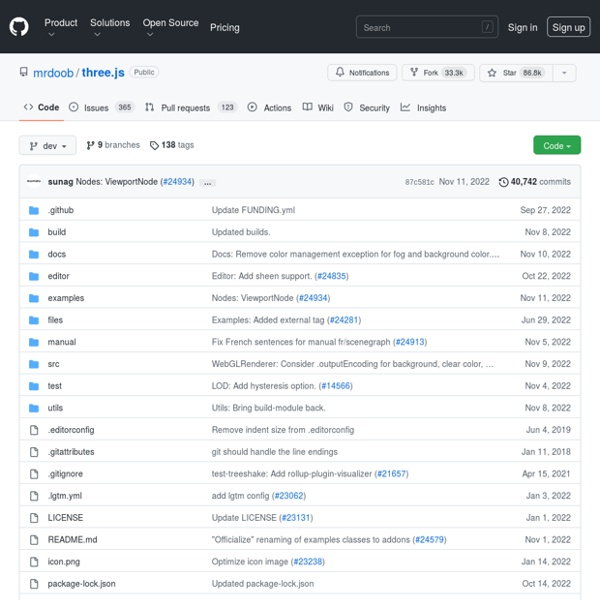Click the tag icon next to 138 tags
The height and width of the screenshot is (600, 600).
[x=154, y=145]
